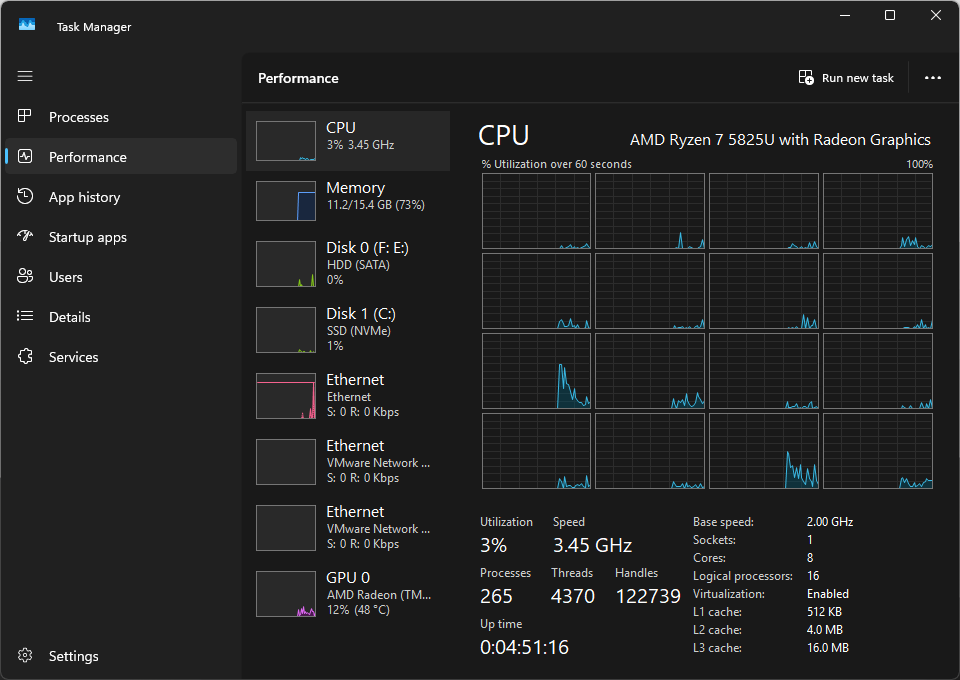Select the first Ethernet adapter entry

(x=348, y=396)
